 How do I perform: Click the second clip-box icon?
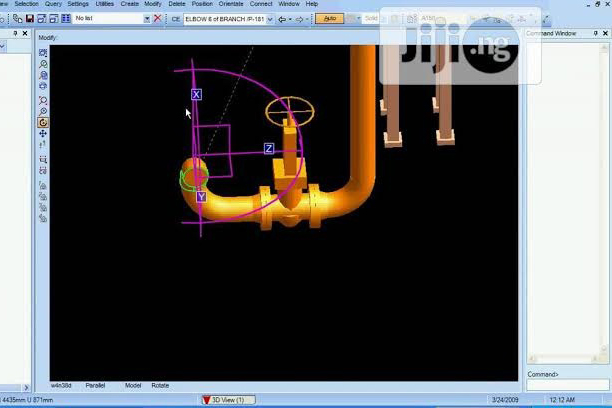click(x=43, y=170)
